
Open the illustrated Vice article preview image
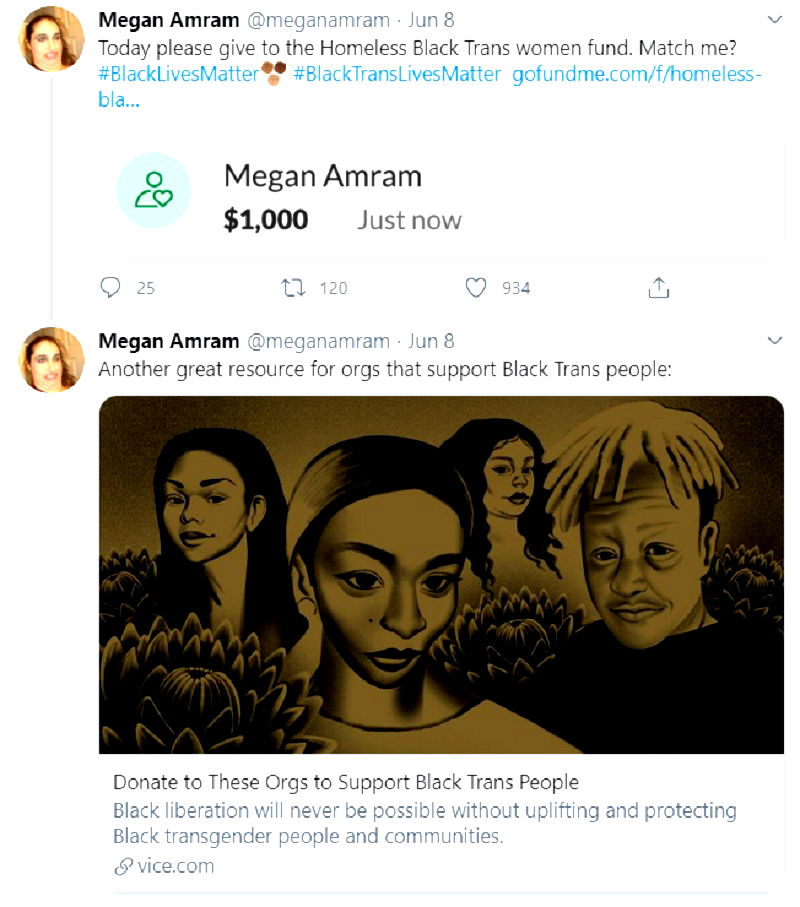pos(441,574)
